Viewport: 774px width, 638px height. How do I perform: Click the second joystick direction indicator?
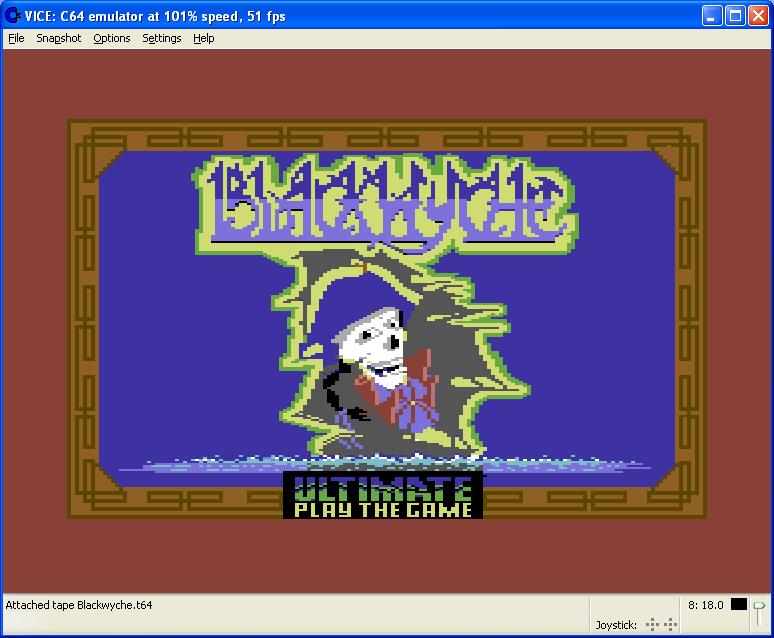click(670, 625)
